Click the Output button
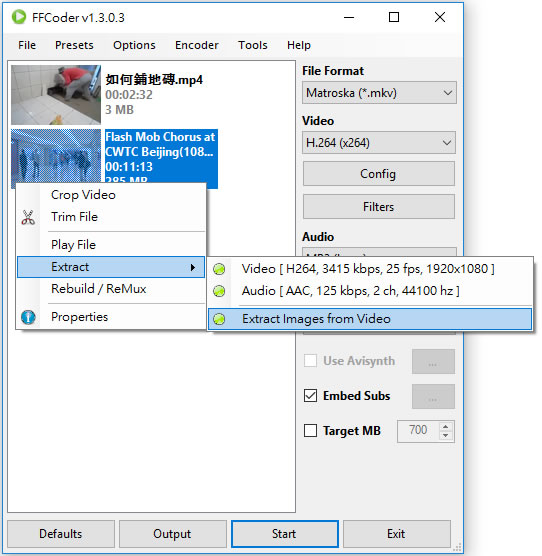The height and width of the screenshot is (556, 542). 172,534
